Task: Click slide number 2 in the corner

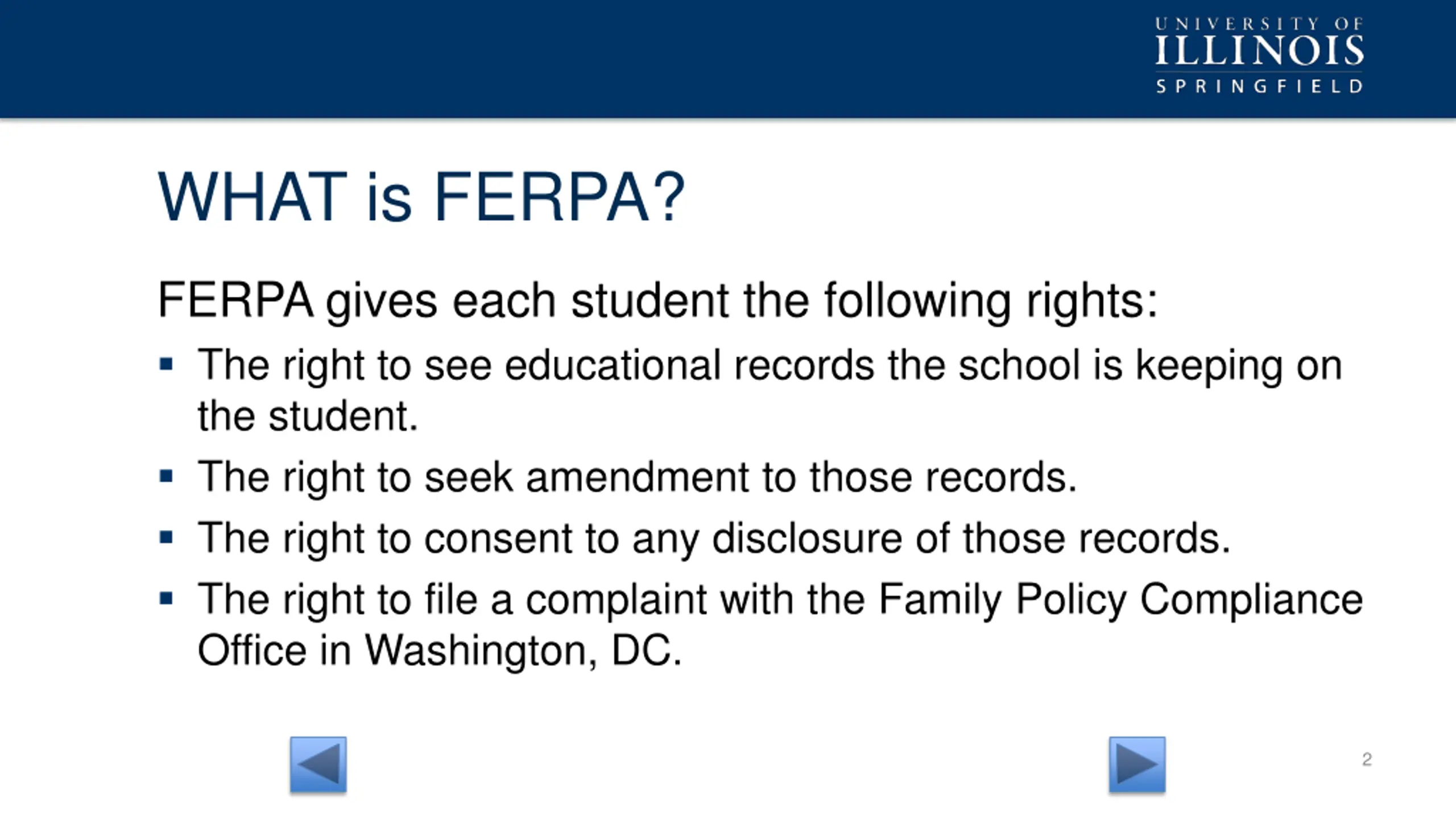Action: [x=1367, y=759]
